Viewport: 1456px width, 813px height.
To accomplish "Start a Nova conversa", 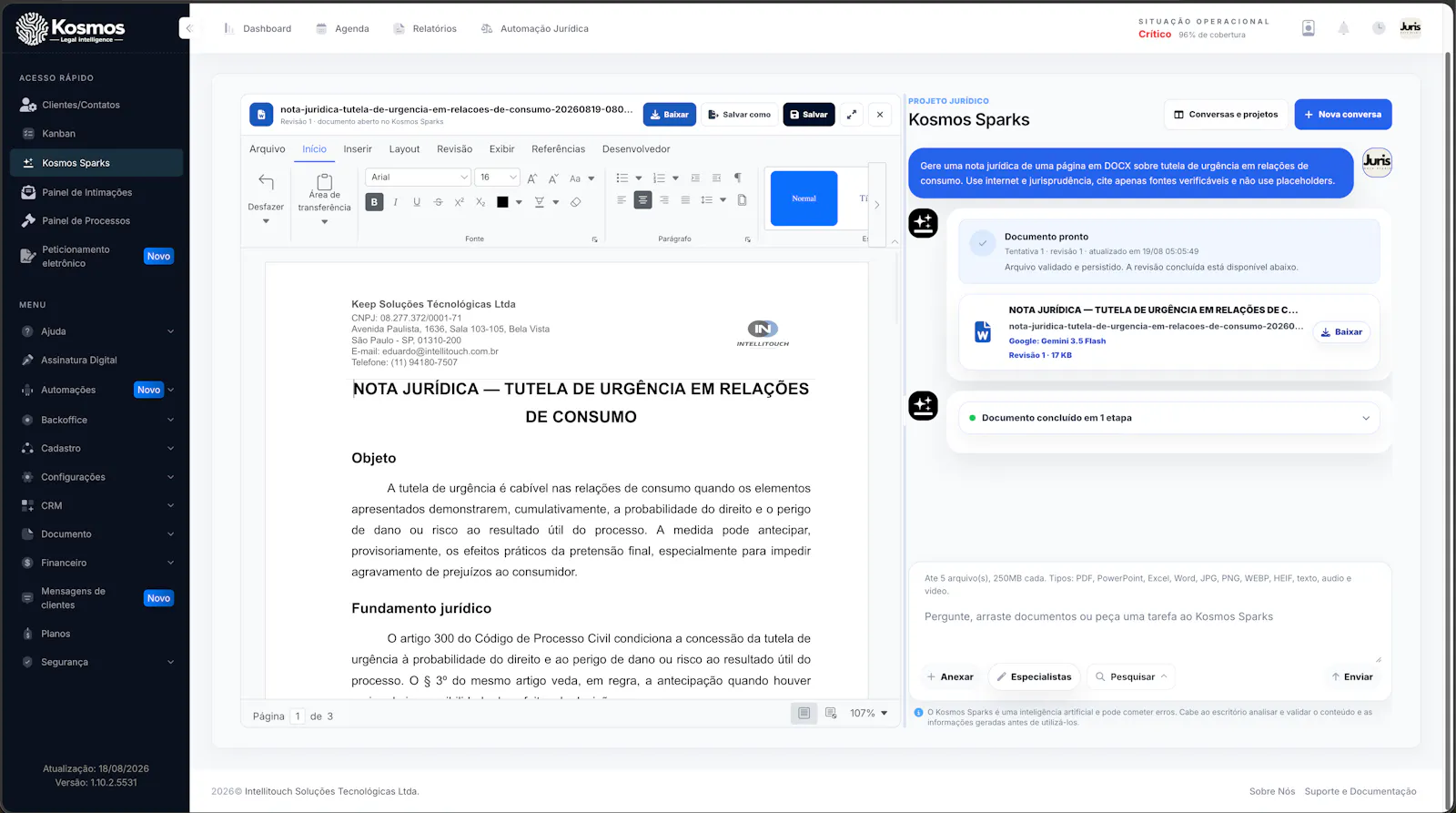I will click(x=1343, y=115).
